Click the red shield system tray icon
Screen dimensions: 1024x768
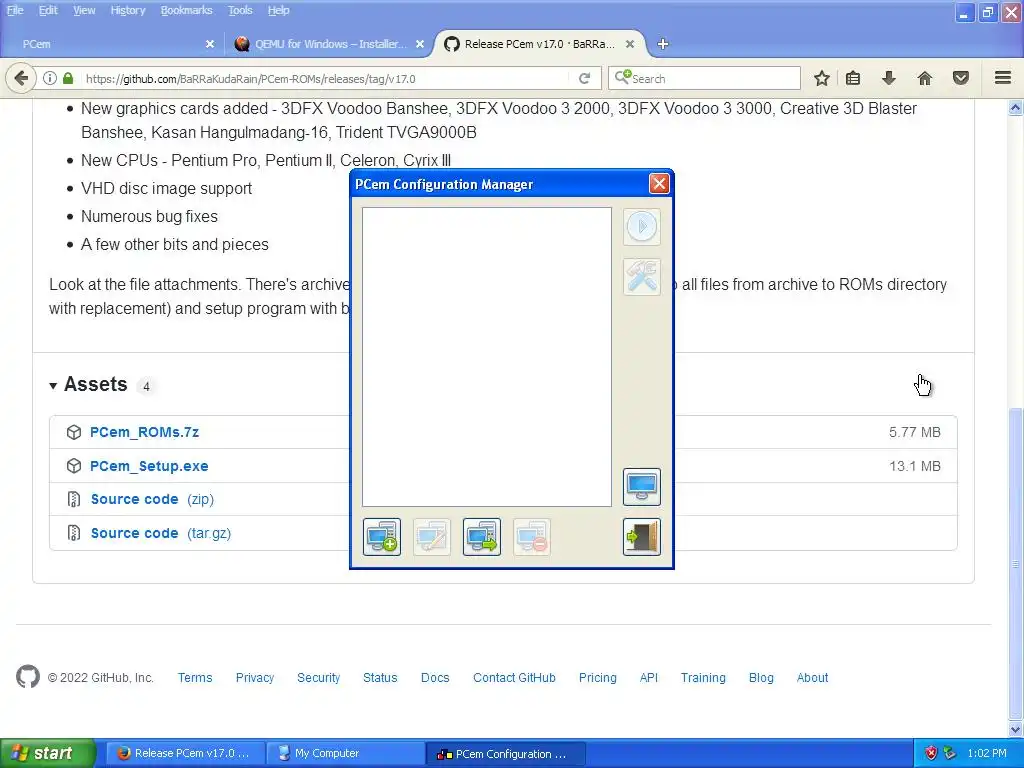(x=931, y=754)
